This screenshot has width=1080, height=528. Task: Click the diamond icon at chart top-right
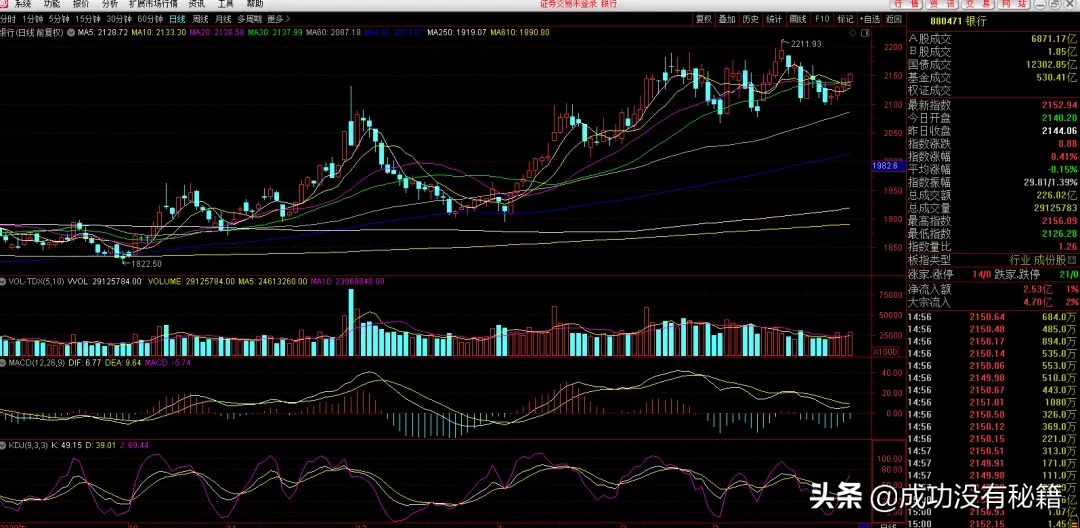(x=854, y=32)
